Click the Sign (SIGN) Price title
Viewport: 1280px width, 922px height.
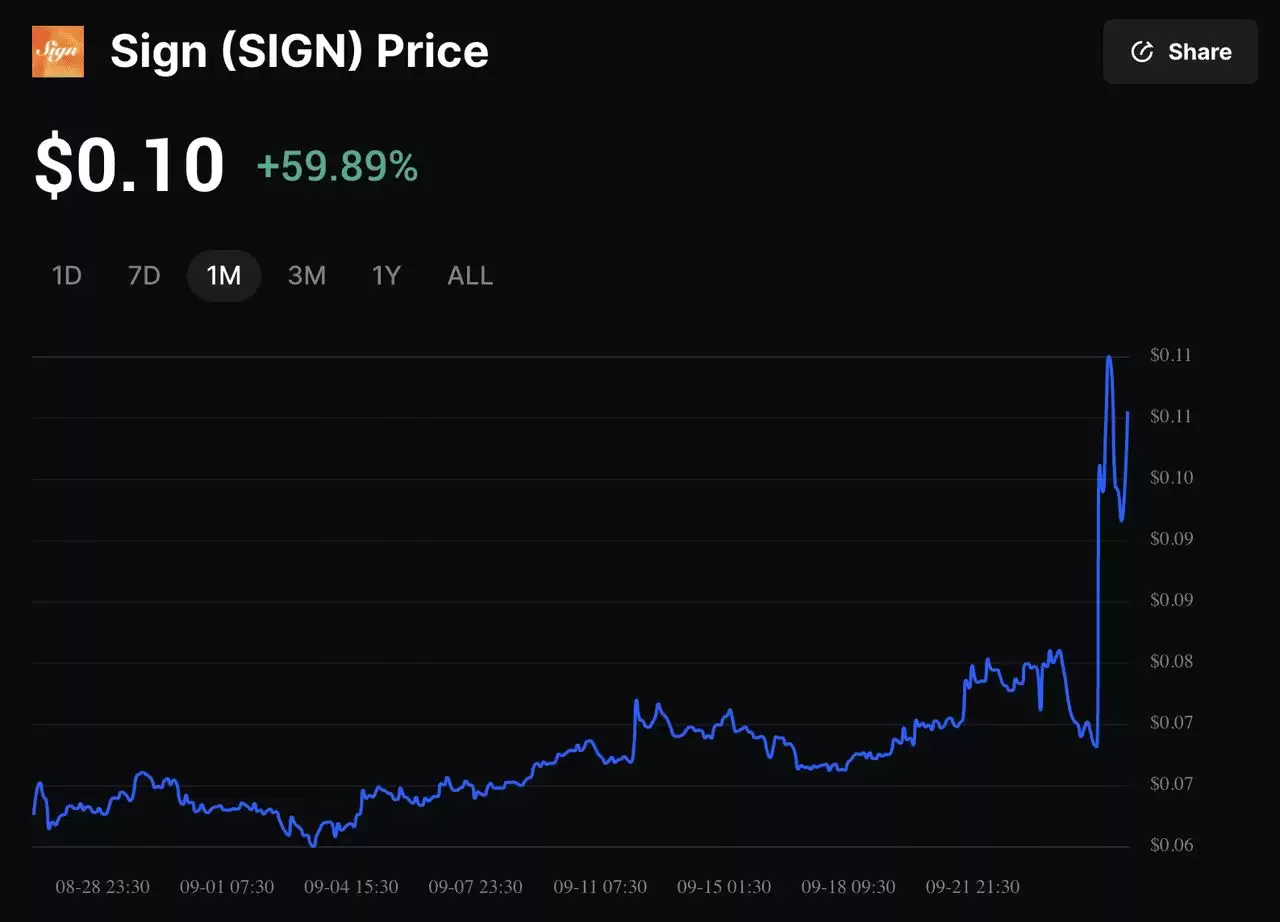299,51
